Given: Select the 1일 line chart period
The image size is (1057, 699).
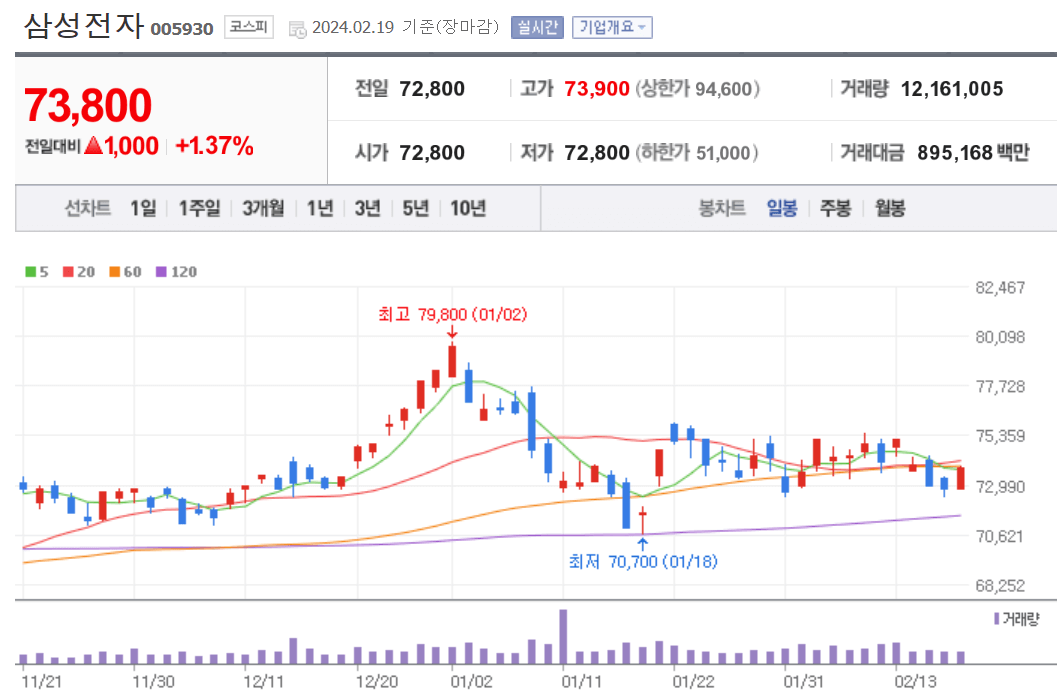Looking at the screenshot, I should click(x=143, y=208).
